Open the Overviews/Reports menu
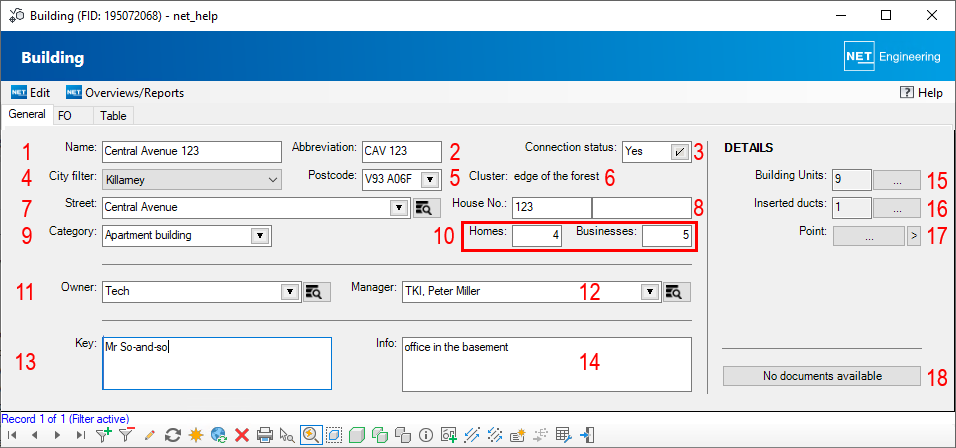The width and height of the screenshot is (956, 448). [125, 92]
